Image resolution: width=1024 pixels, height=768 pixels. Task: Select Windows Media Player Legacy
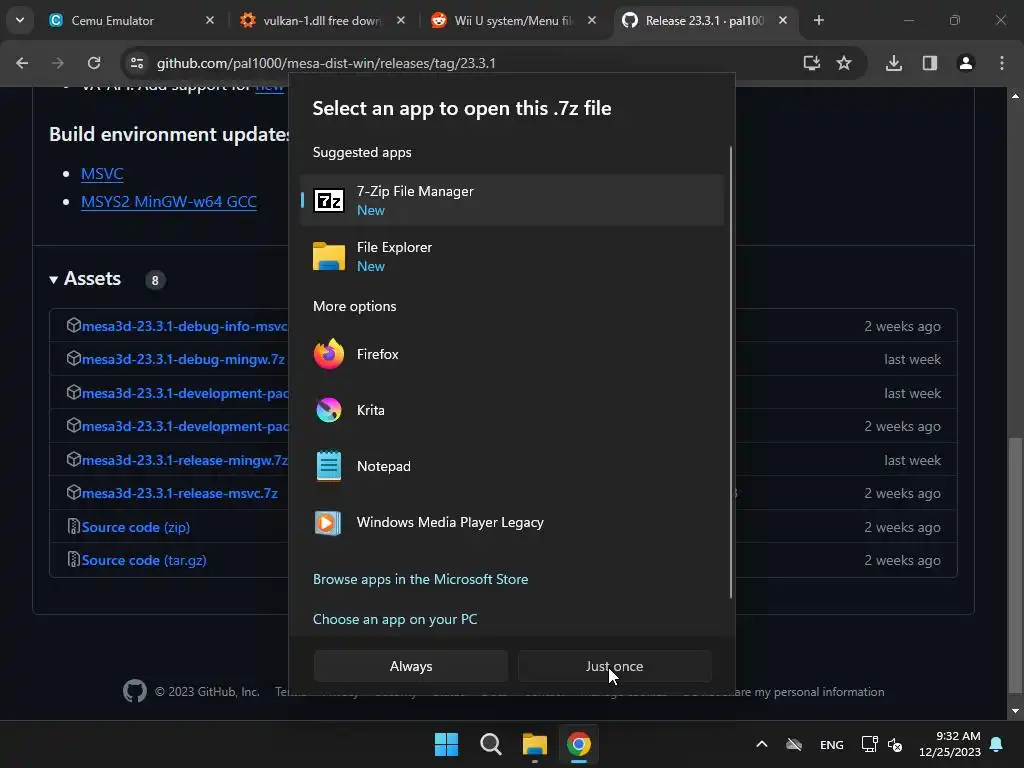pos(512,522)
